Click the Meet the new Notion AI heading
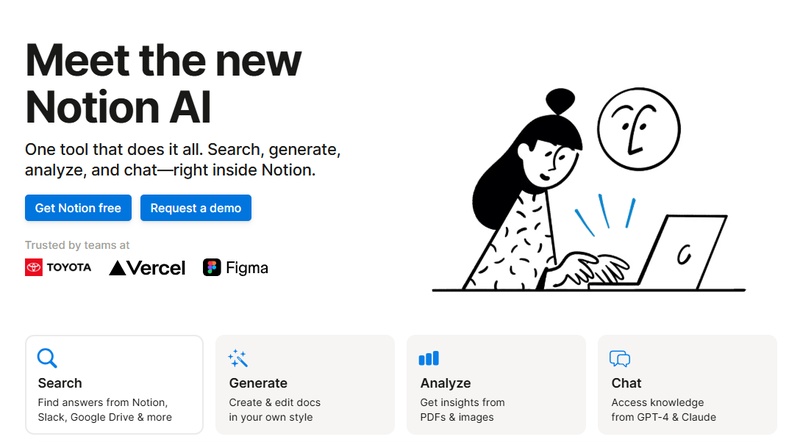The image size is (800, 442). pyautogui.click(x=163, y=82)
